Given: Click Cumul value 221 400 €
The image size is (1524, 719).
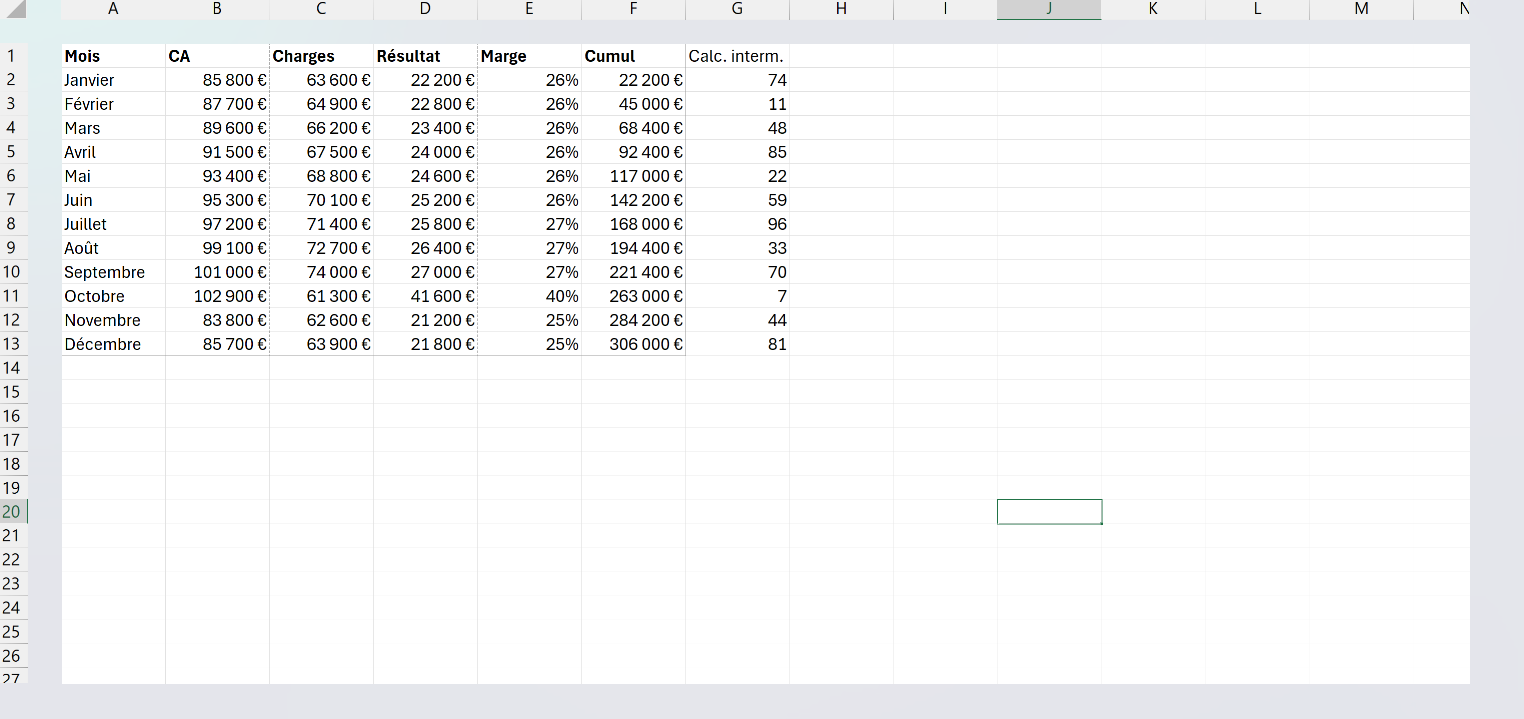Looking at the screenshot, I should click(x=633, y=272).
